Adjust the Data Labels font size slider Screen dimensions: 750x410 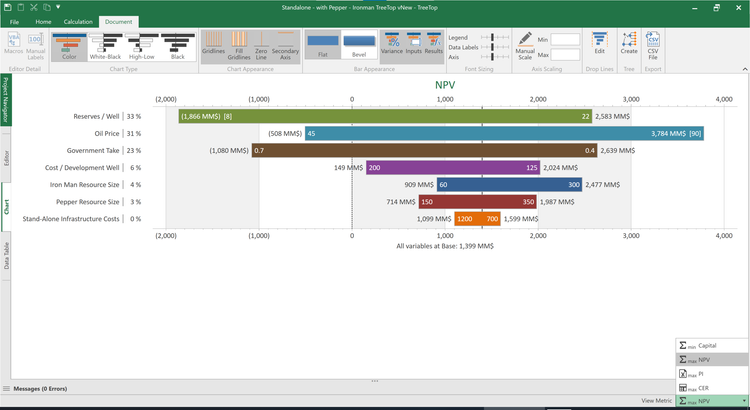495,47
